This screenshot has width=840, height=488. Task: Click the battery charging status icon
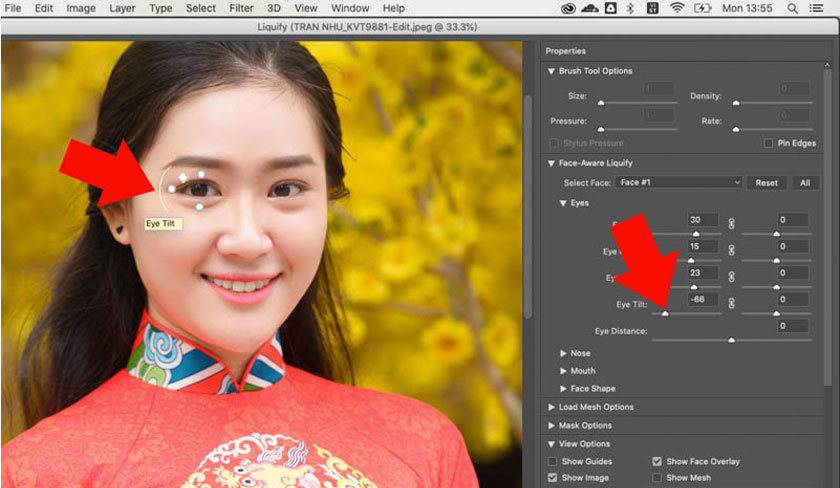[x=702, y=8]
